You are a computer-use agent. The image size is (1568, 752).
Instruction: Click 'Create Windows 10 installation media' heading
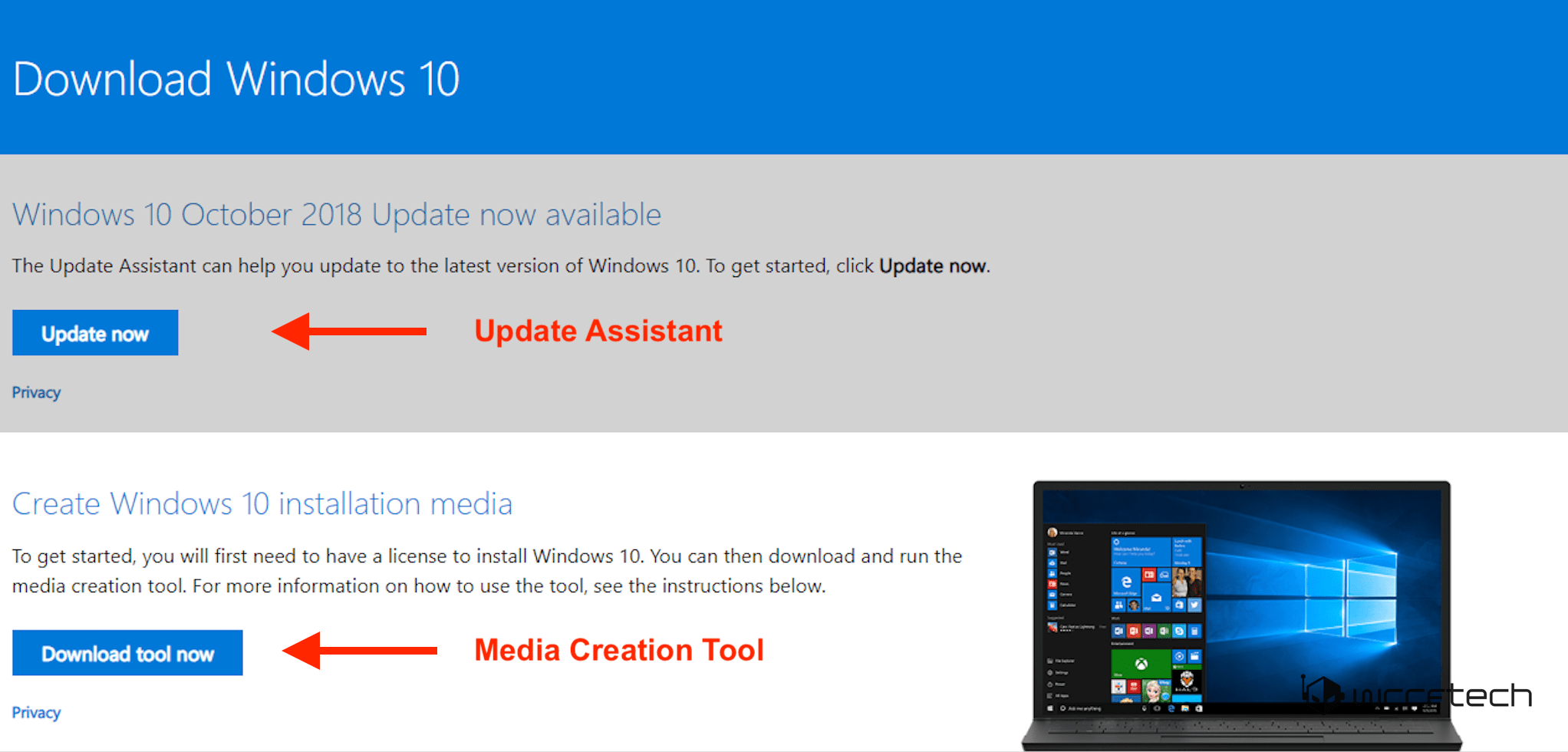point(262,504)
